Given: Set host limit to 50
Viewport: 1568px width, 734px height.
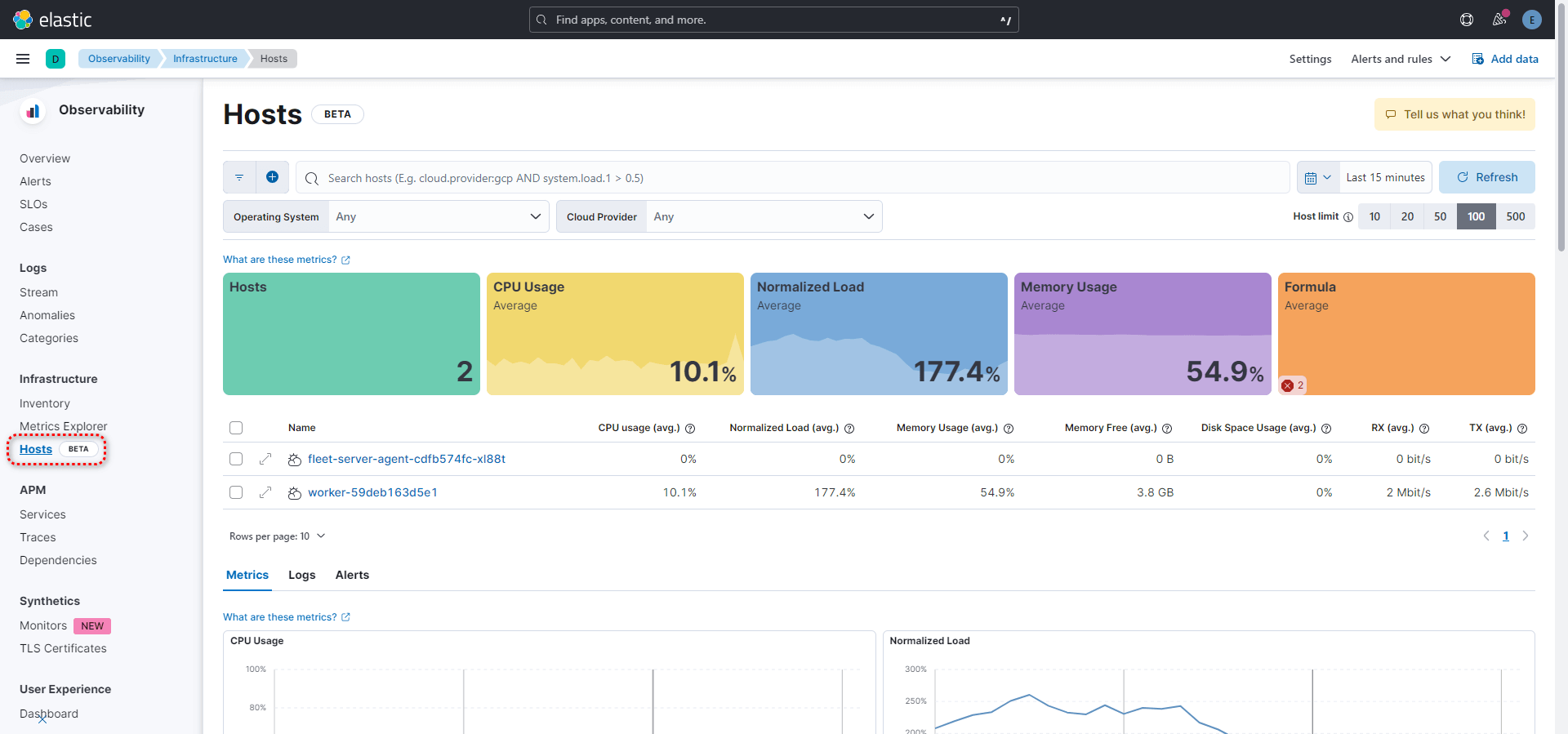Looking at the screenshot, I should (x=1440, y=216).
